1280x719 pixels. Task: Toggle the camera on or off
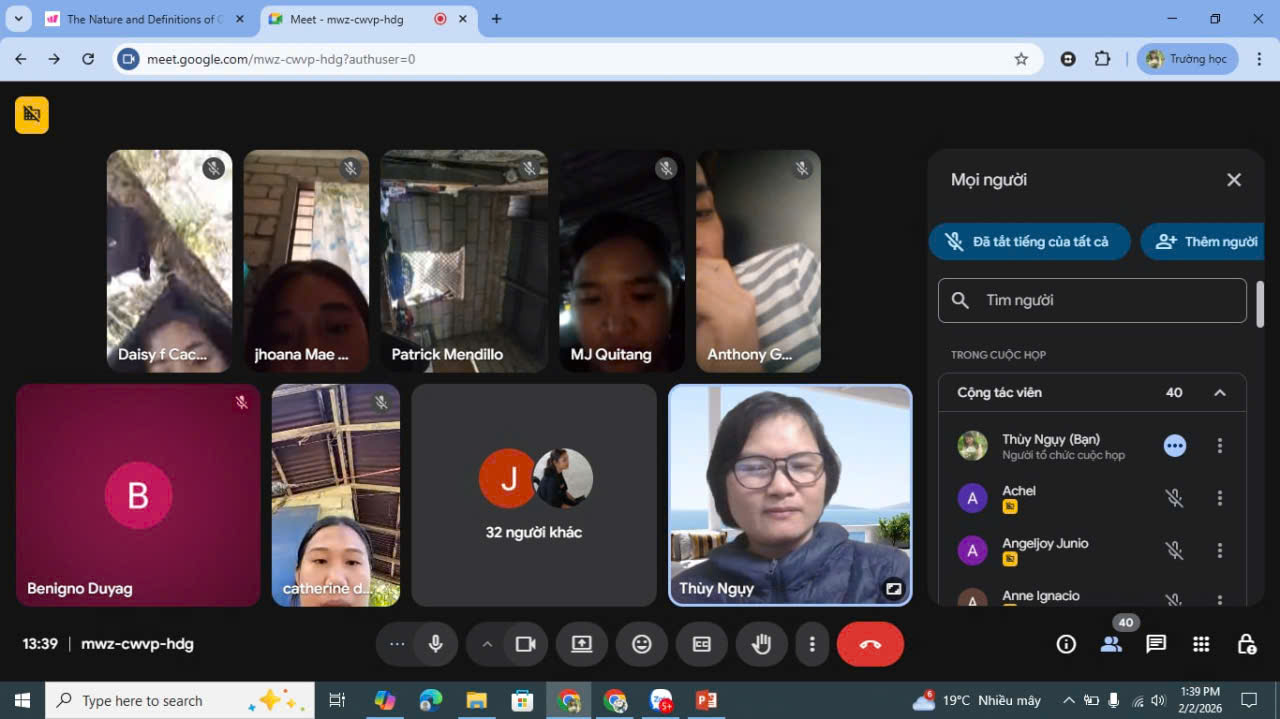525,644
